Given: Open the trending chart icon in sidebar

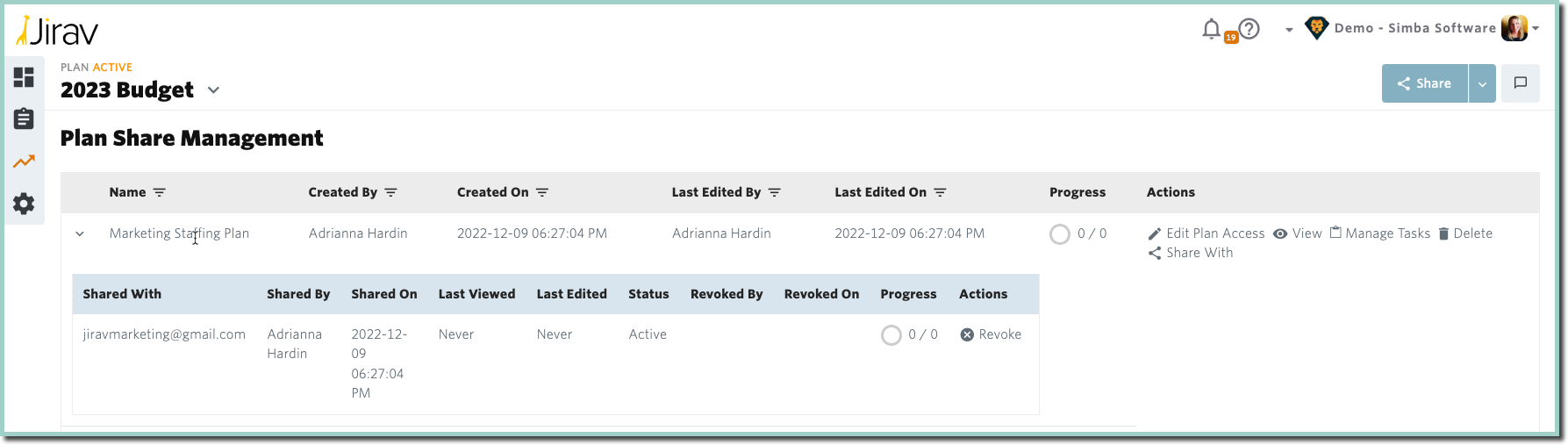Looking at the screenshot, I should coord(24,161).
